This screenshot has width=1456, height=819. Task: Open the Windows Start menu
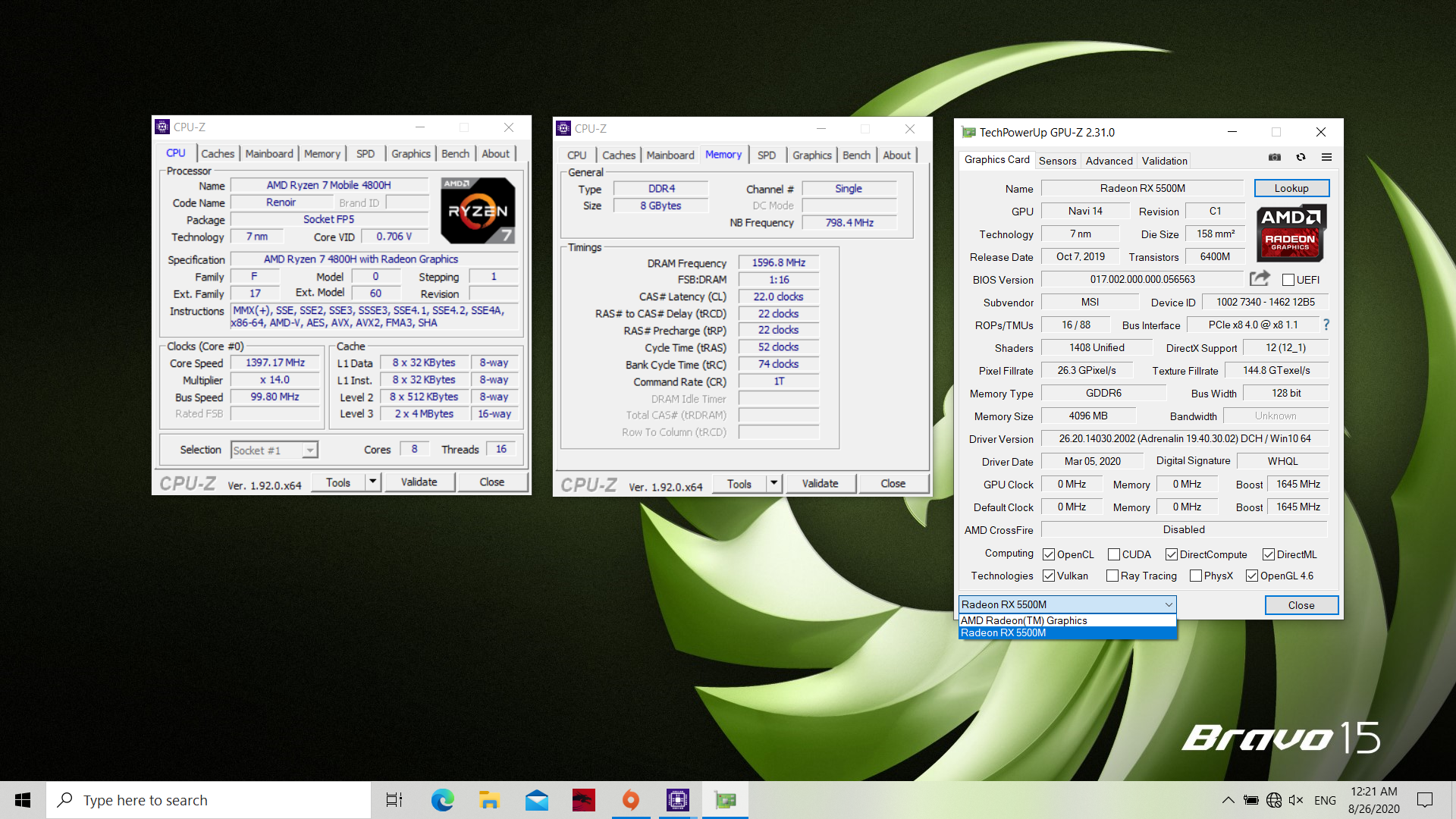pos(23,800)
